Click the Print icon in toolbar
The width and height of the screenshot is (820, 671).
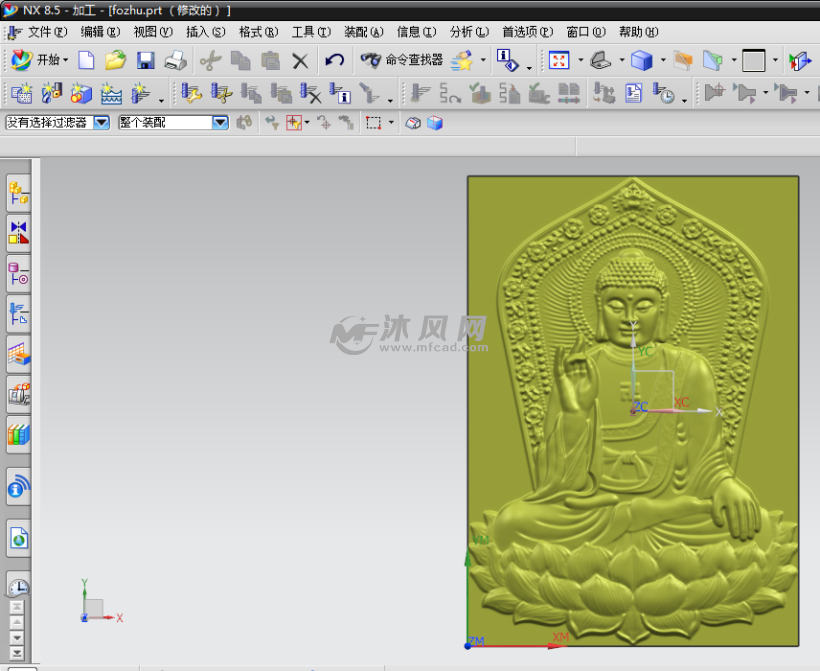(x=175, y=60)
